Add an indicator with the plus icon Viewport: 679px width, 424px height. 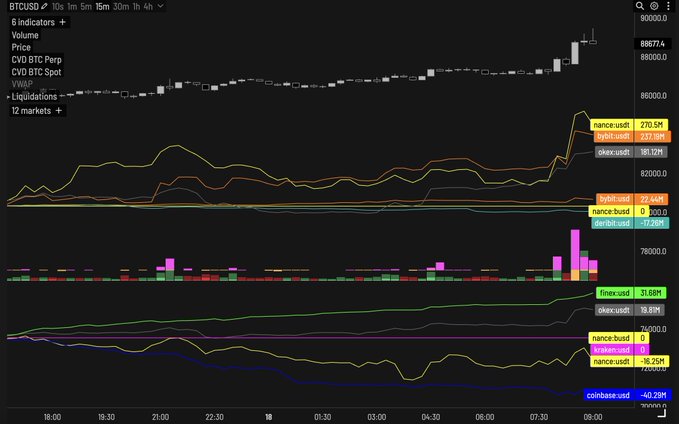pyautogui.click(x=63, y=22)
